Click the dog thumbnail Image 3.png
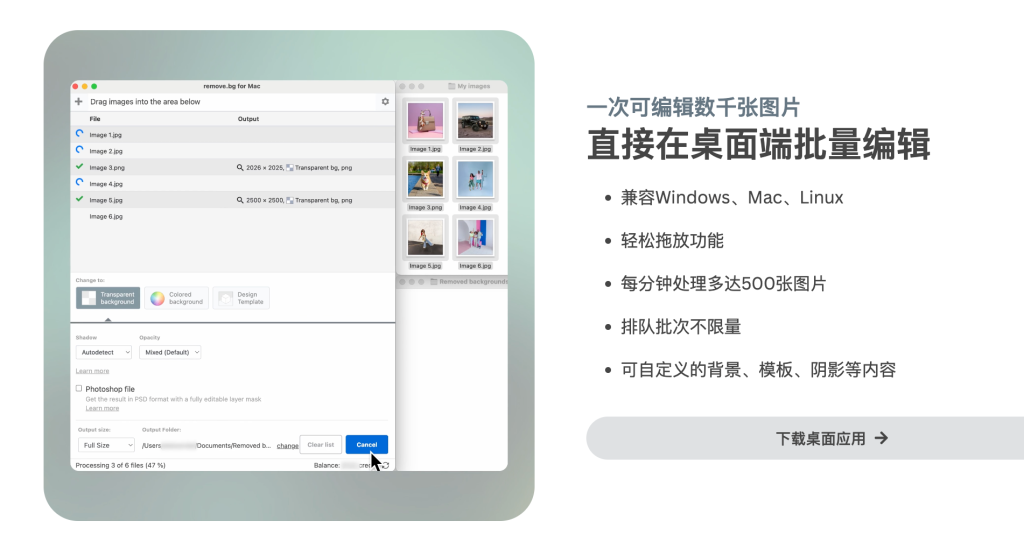The image size is (1024, 549). [x=425, y=179]
